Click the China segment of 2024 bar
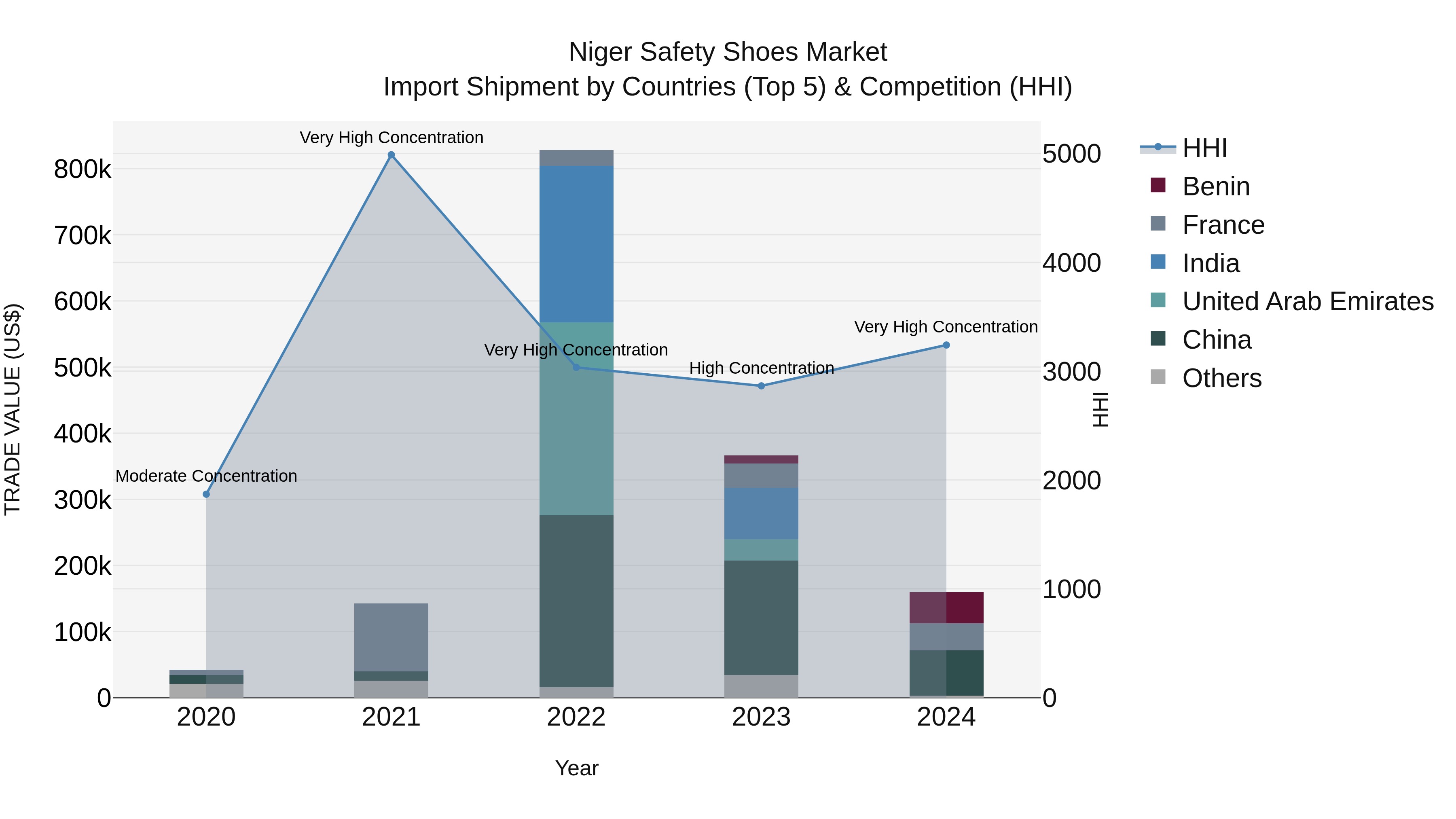This screenshot has height=819, width=1456. point(946,673)
